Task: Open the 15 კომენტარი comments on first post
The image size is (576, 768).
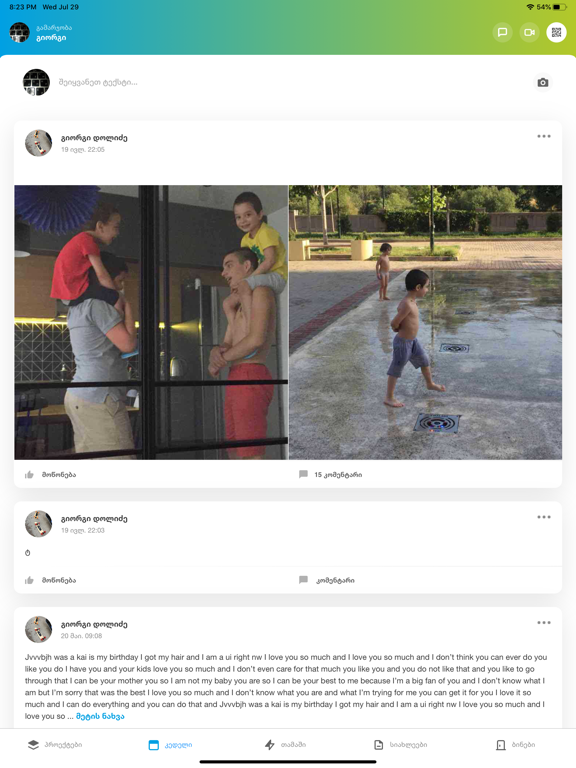Action: tap(331, 475)
